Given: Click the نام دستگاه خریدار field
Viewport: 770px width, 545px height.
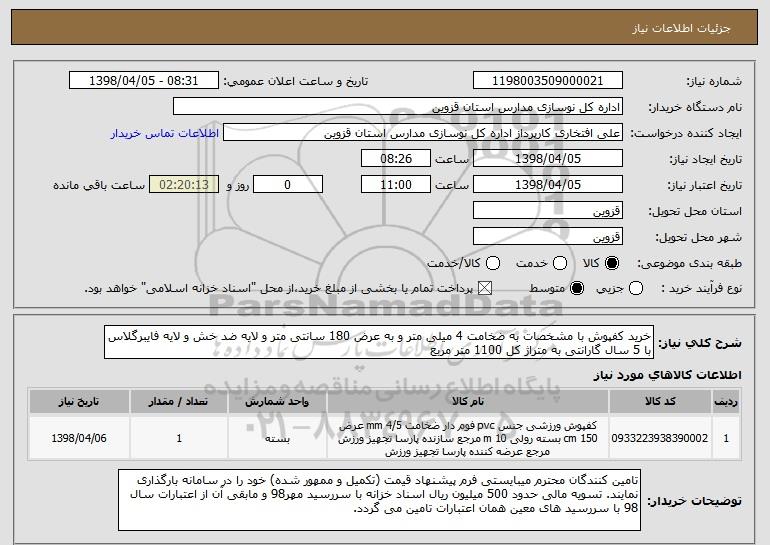Looking at the screenshot, I should (398, 107).
